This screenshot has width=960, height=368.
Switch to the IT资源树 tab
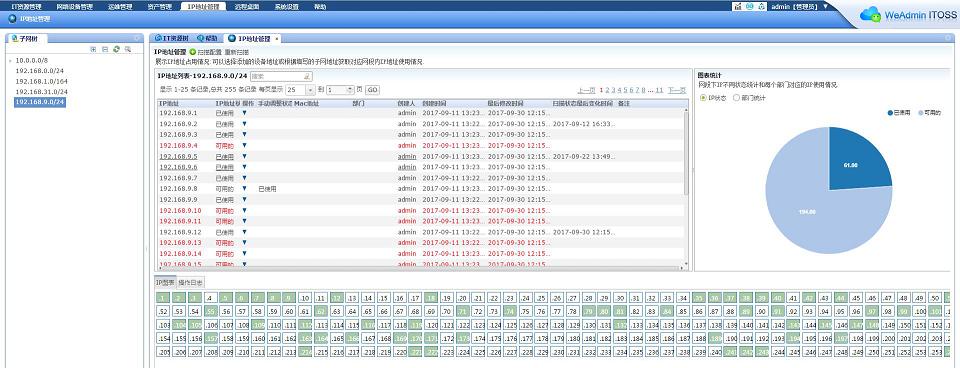point(171,39)
